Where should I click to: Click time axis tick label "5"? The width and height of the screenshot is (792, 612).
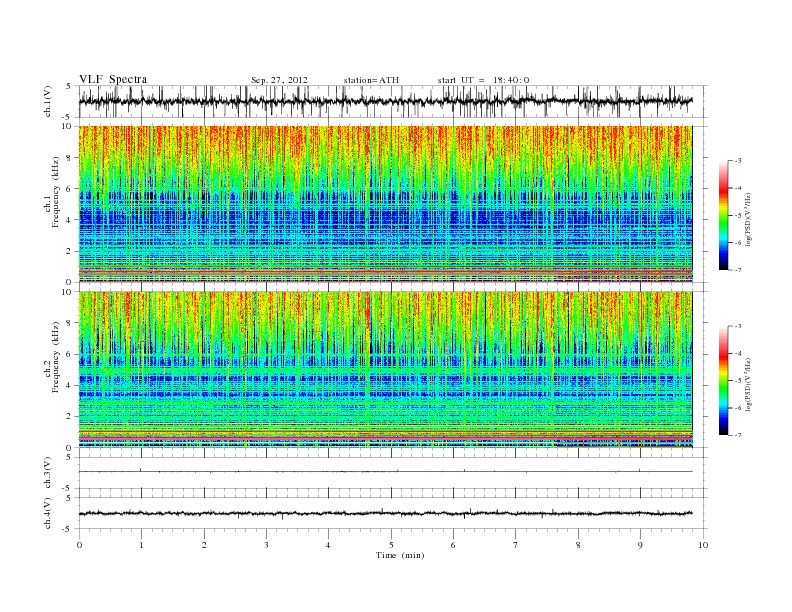[391, 545]
